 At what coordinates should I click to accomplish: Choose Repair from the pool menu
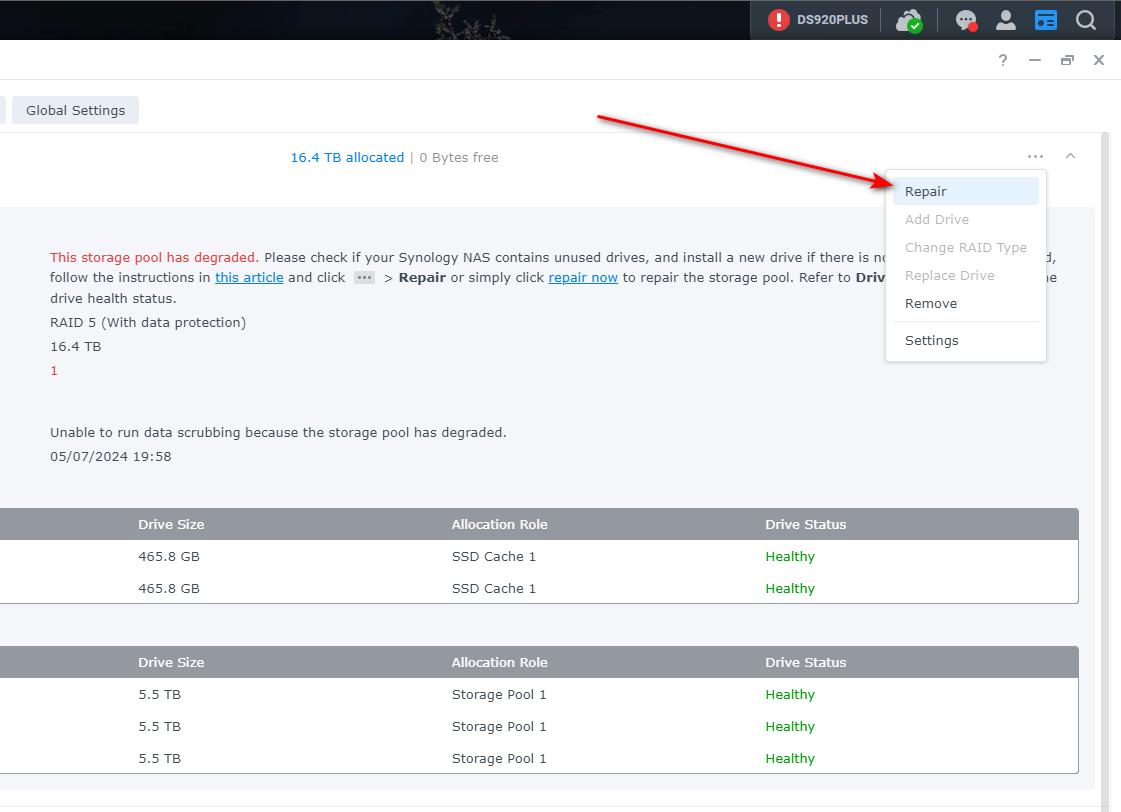pyautogui.click(x=965, y=192)
